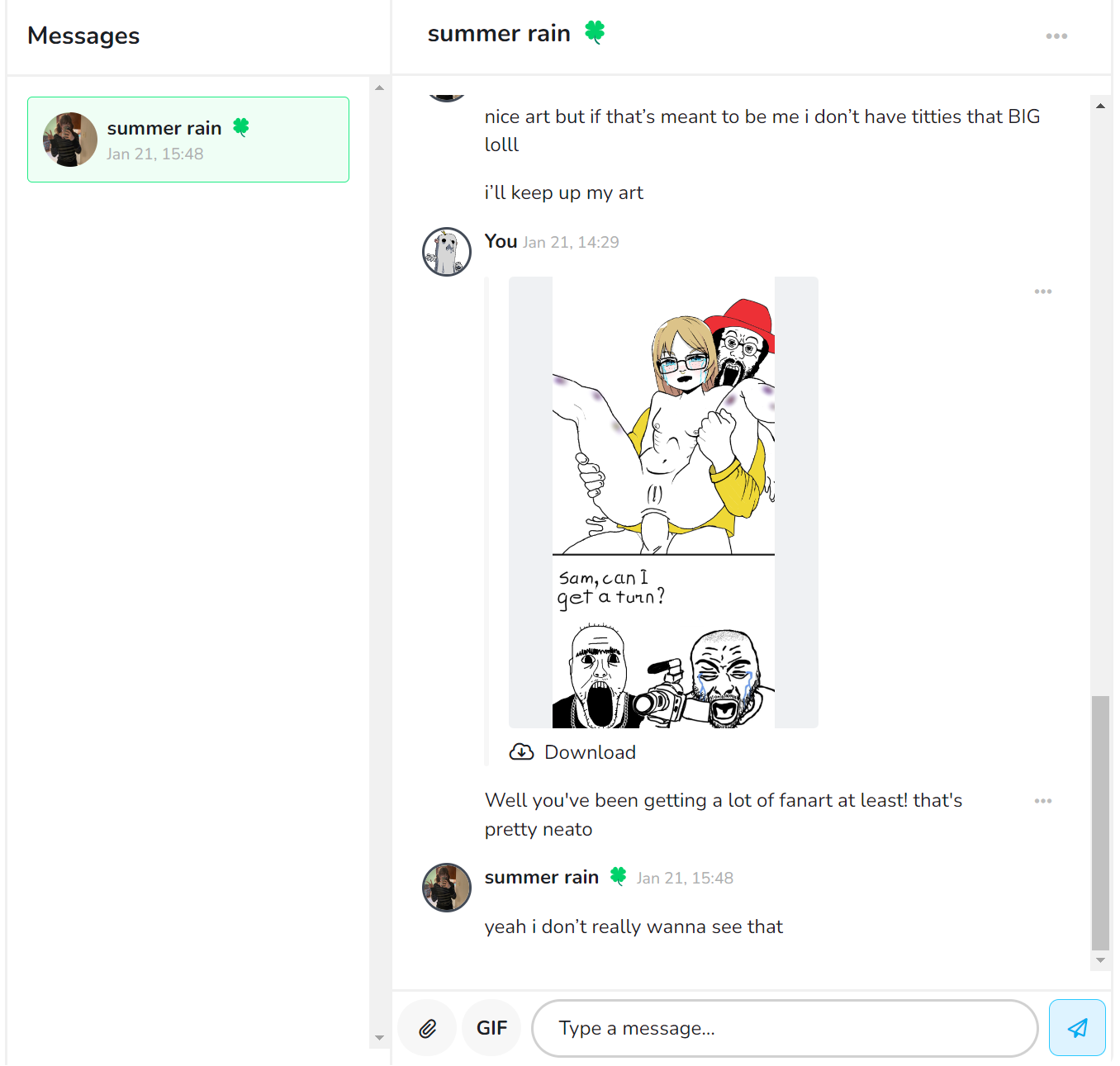Click the chat scrollbar down arrow

click(1100, 960)
